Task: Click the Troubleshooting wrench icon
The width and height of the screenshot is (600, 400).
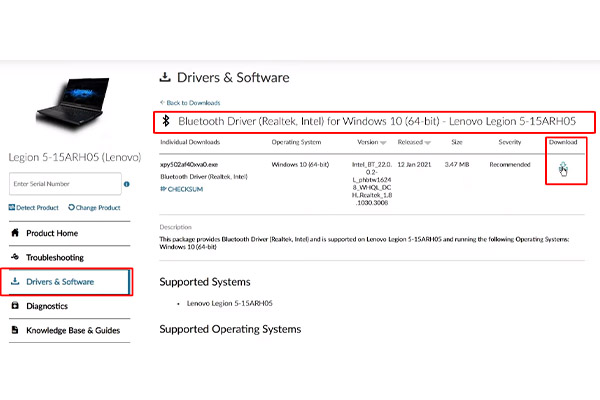Action: (15, 257)
